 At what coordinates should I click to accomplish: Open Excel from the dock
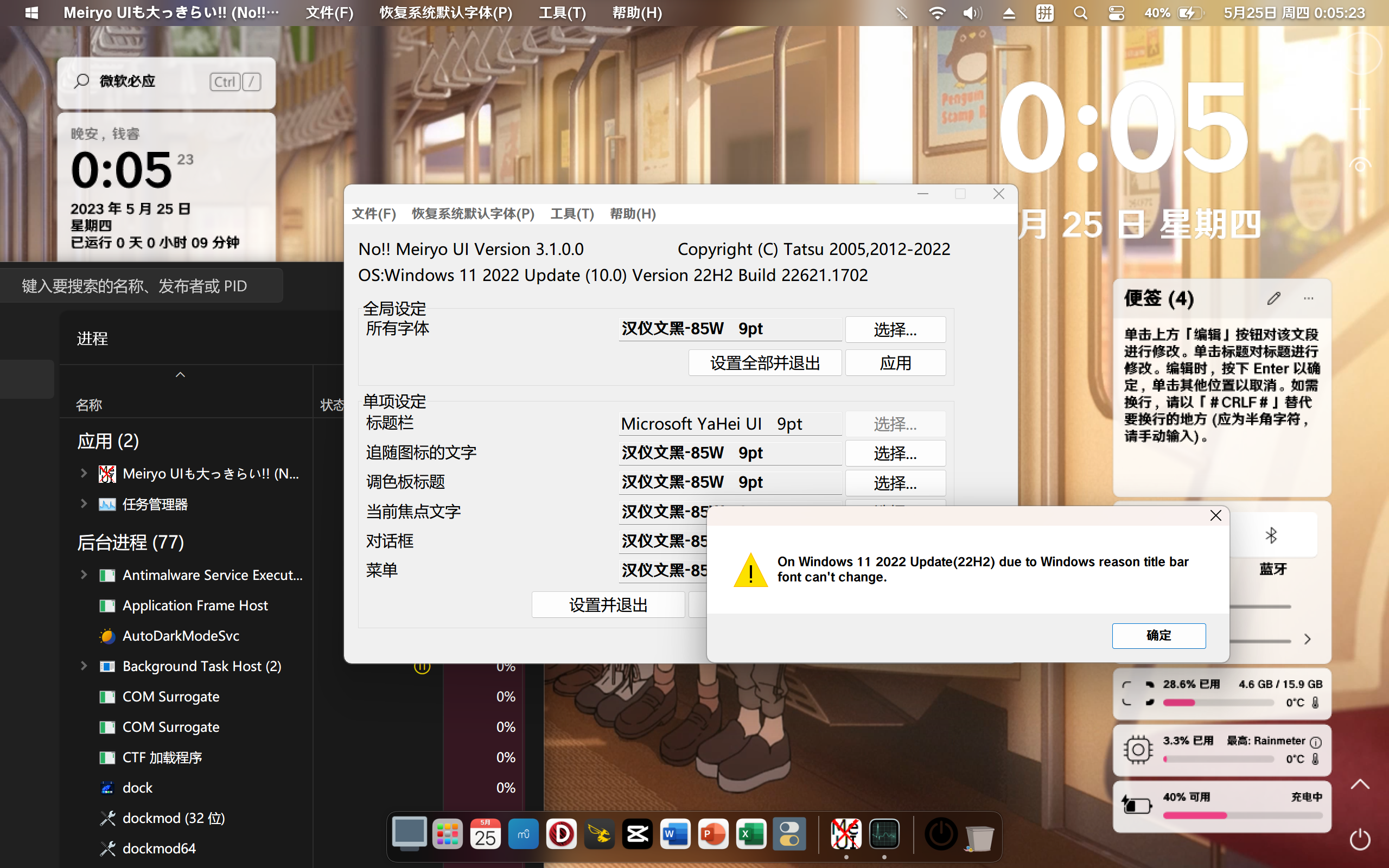751,834
